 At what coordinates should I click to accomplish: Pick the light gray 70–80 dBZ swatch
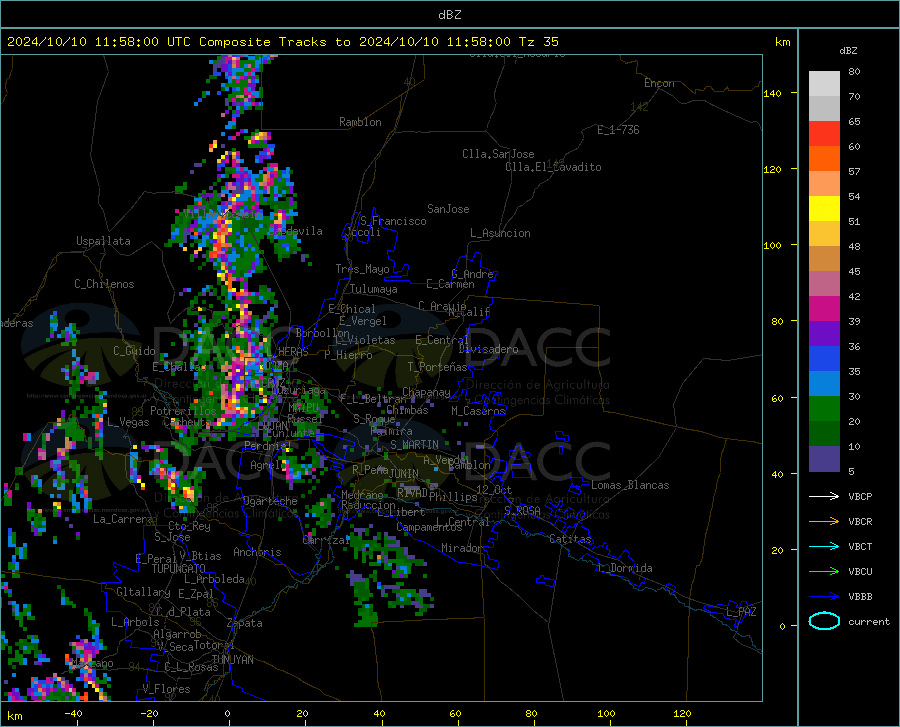(x=824, y=84)
